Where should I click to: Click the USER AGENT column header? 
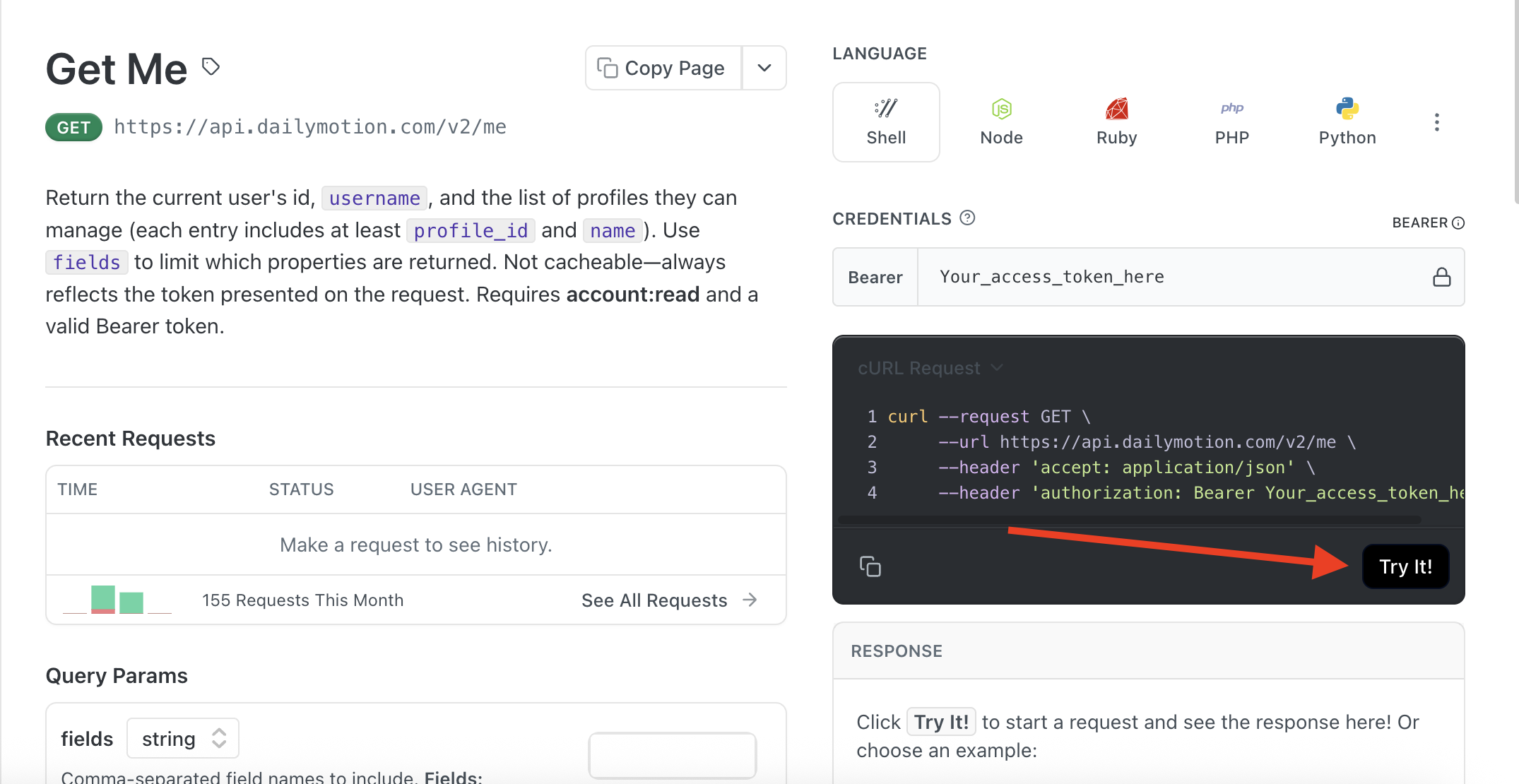tap(463, 489)
